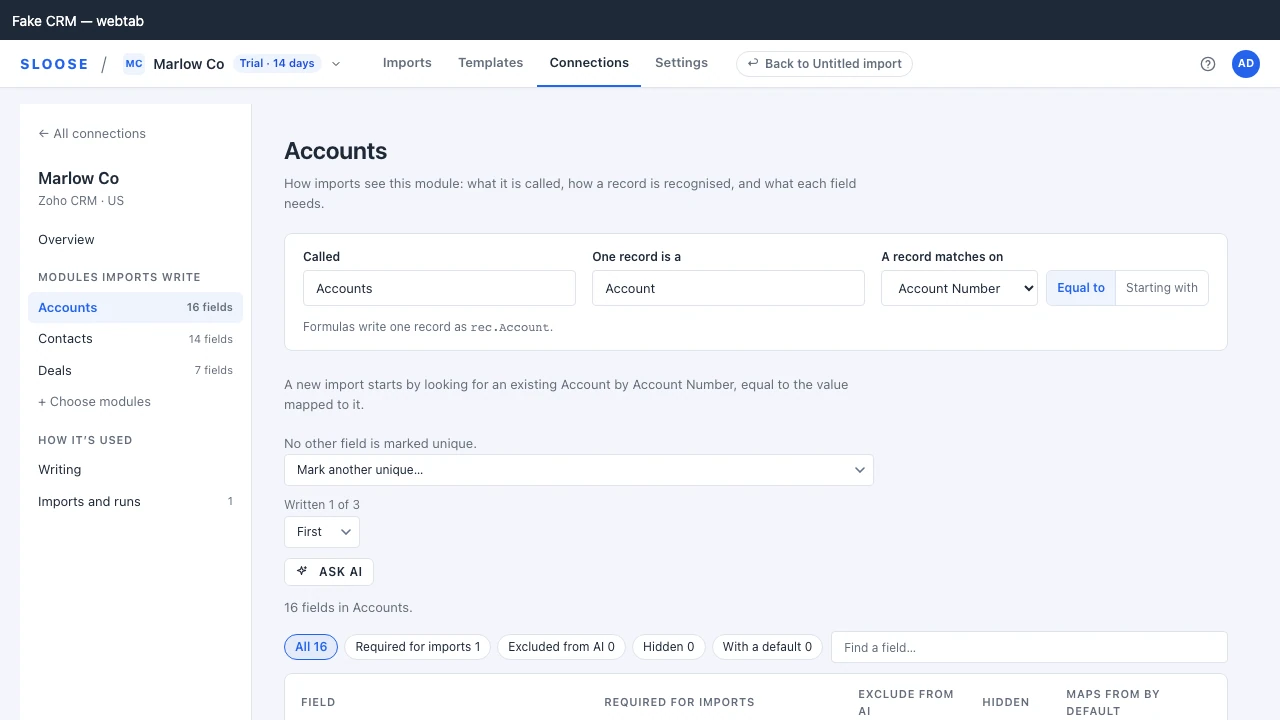Click the 'FIELD' column header
Screen dimensions: 1280x720
[x=318, y=702]
